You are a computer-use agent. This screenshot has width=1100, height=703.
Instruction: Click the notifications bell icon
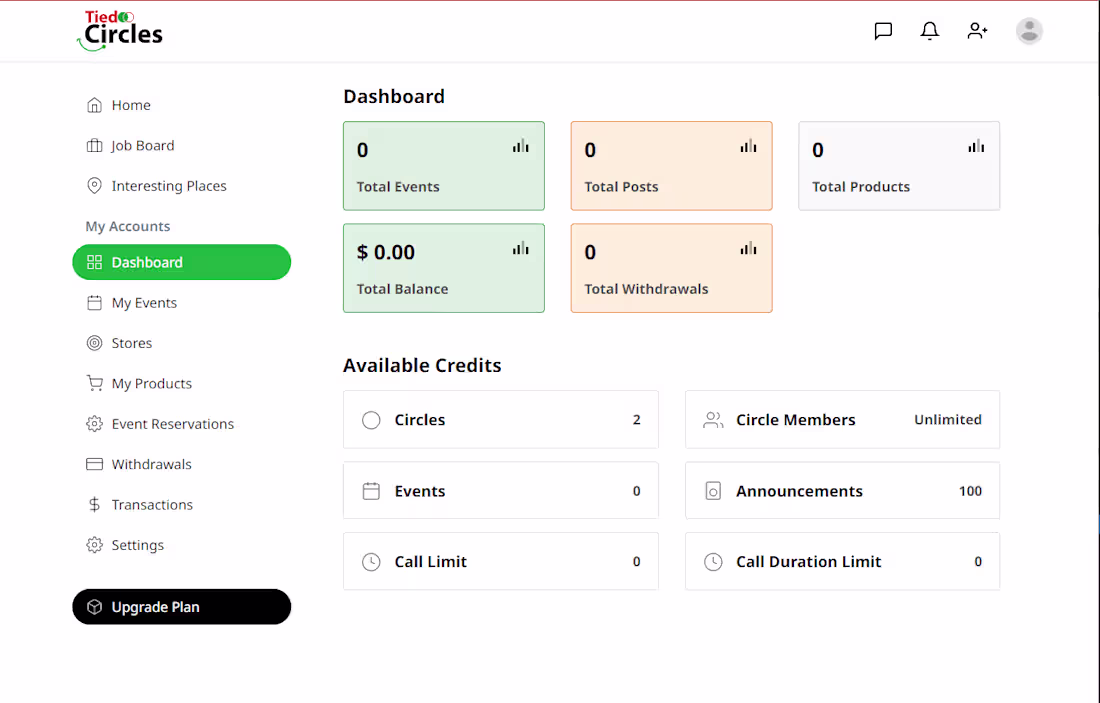click(929, 31)
